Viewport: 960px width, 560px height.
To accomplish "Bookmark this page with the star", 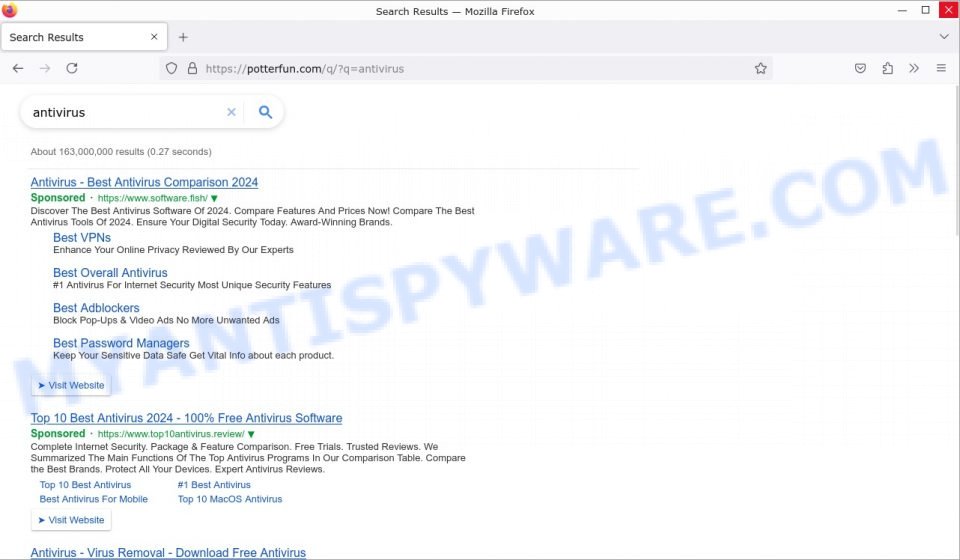I will (x=760, y=69).
